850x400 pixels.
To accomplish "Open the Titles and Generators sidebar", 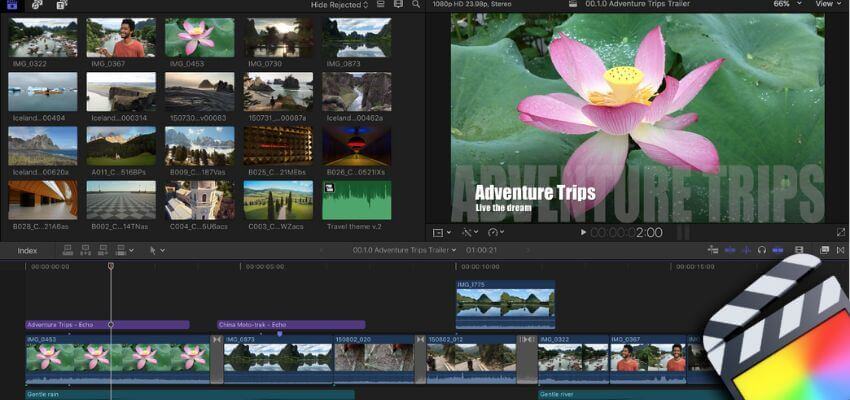I will (x=62, y=5).
